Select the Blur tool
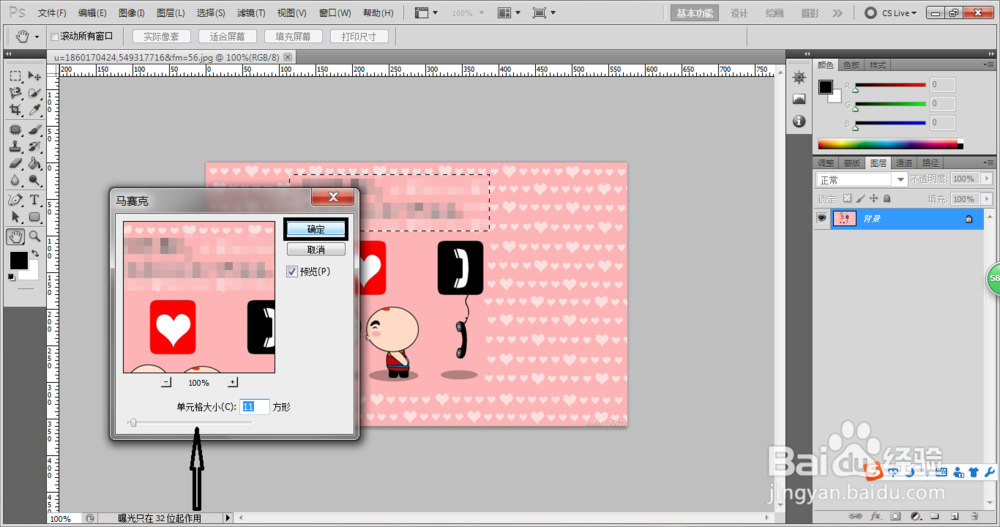The image size is (1000, 527). [15, 181]
